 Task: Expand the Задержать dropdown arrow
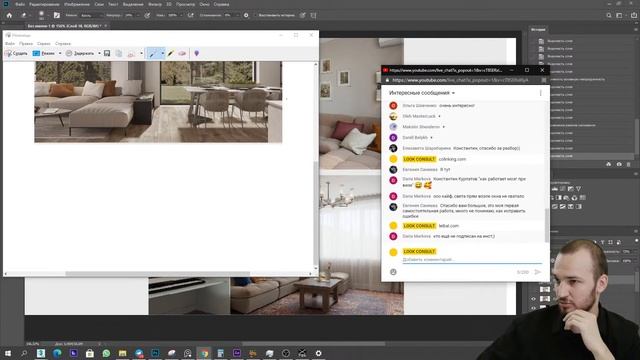(x=99, y=53)
